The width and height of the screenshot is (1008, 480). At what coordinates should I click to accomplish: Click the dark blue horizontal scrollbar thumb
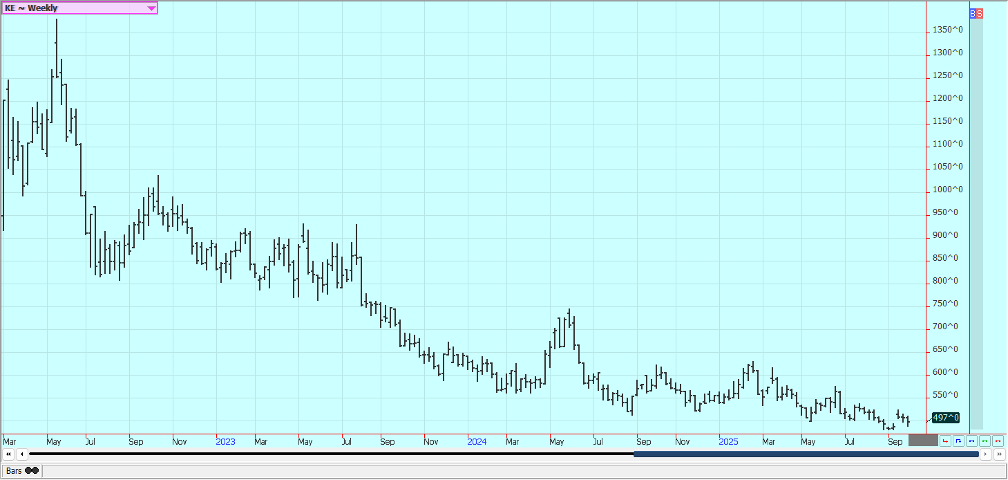click(x=805, y=454)
